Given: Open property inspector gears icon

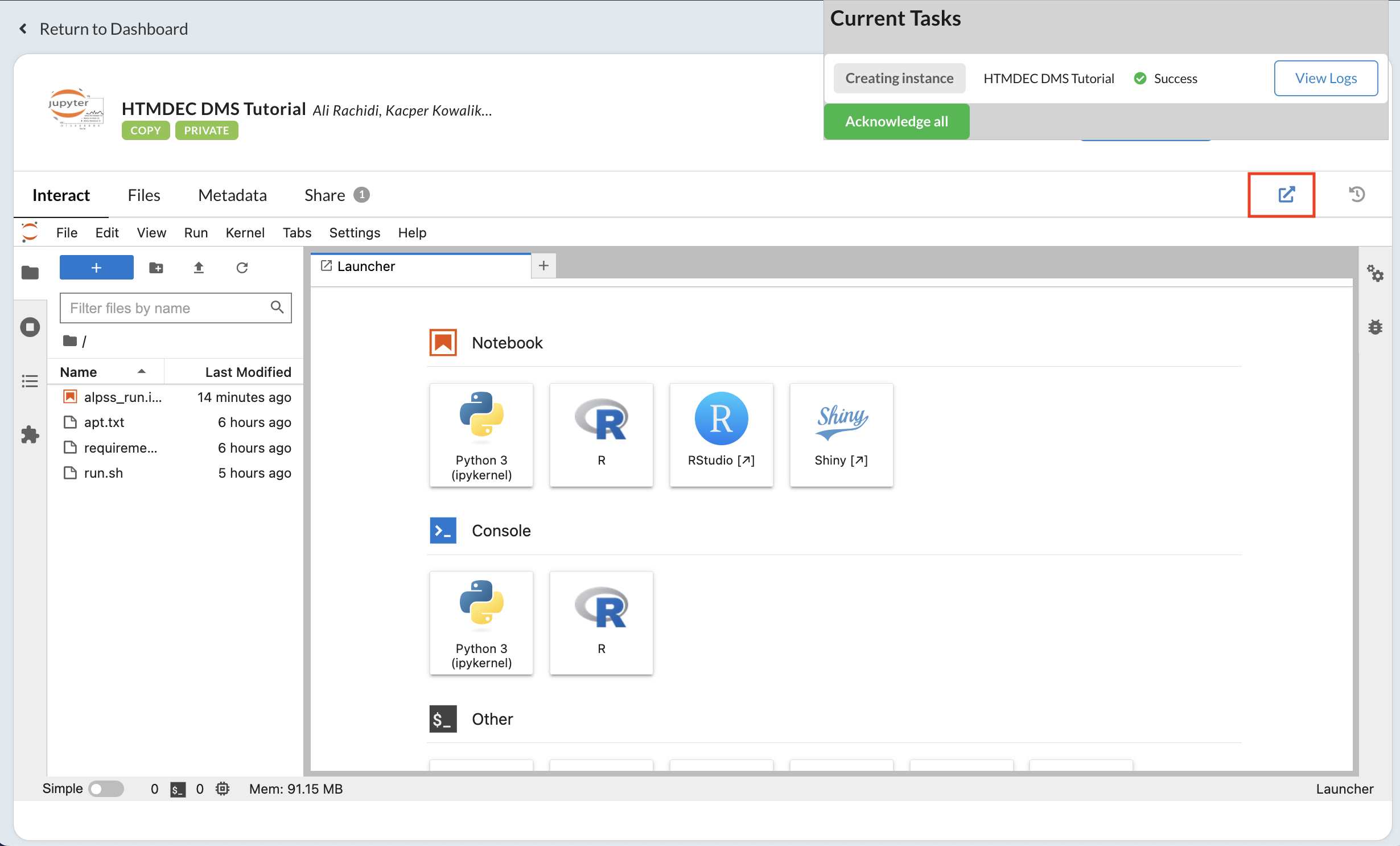Looking at the screenshot, I should coord(1375,274).
